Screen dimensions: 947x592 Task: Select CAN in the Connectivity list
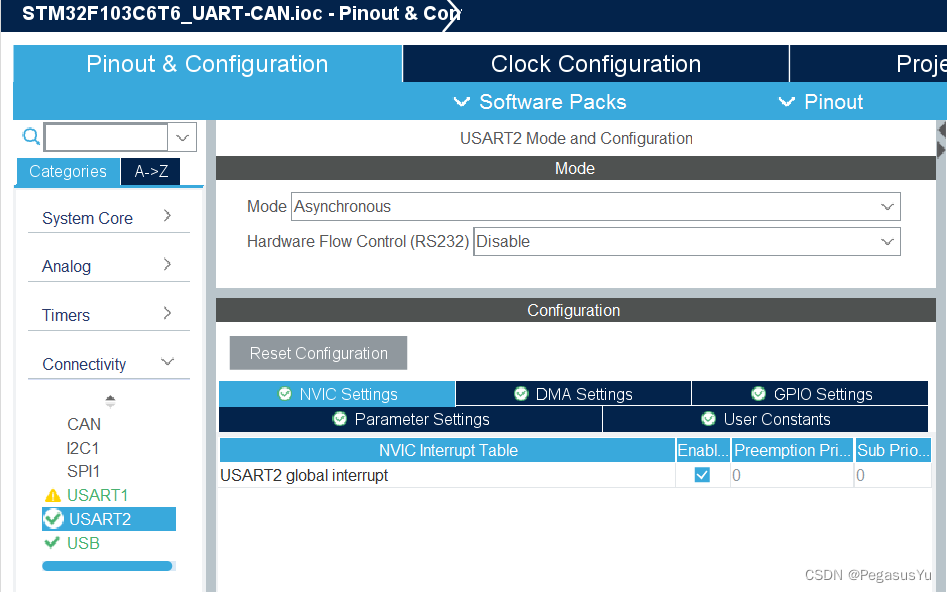[x=84, y=424]
